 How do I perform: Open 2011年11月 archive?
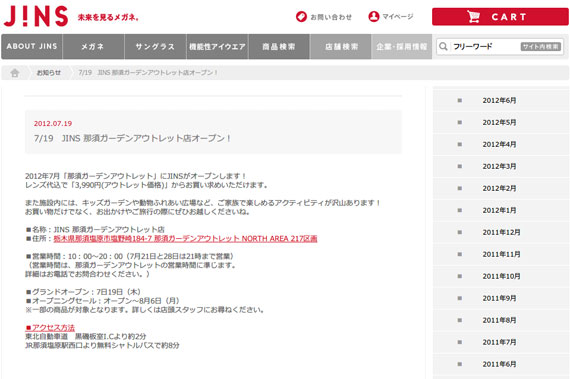[501, 254]
